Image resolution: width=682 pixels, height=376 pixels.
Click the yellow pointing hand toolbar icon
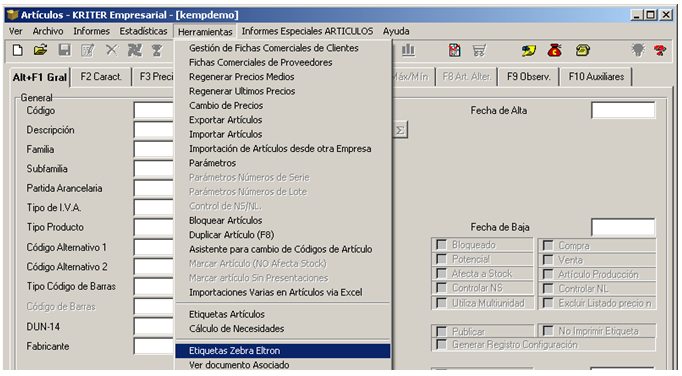pos(528,50)
